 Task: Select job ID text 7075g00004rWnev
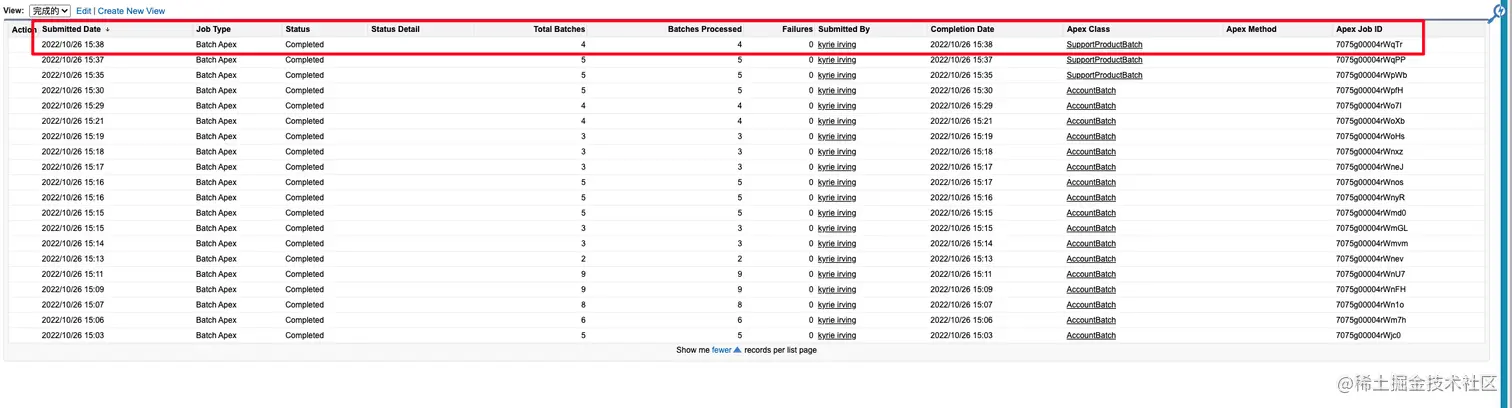1370,259
